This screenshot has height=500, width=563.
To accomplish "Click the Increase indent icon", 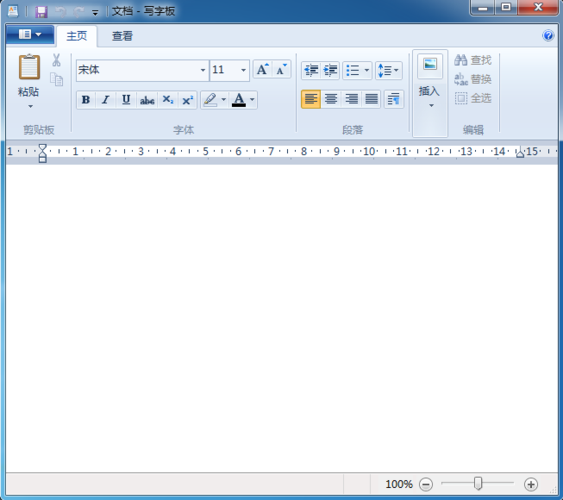I will click(x=330, y=70).
